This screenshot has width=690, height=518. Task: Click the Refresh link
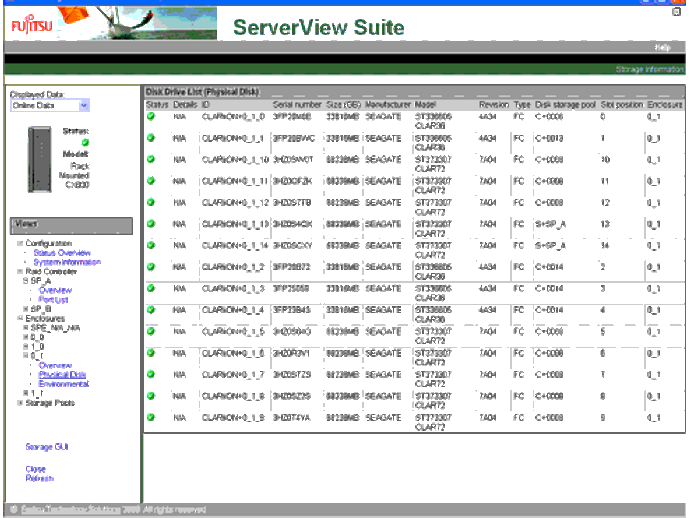click(x=40, y=478)
